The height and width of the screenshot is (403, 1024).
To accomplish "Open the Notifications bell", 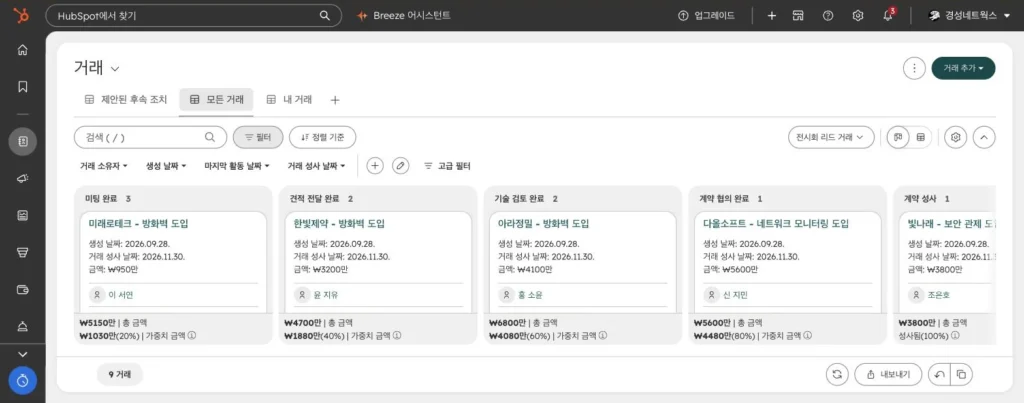I will click(888, 16).
